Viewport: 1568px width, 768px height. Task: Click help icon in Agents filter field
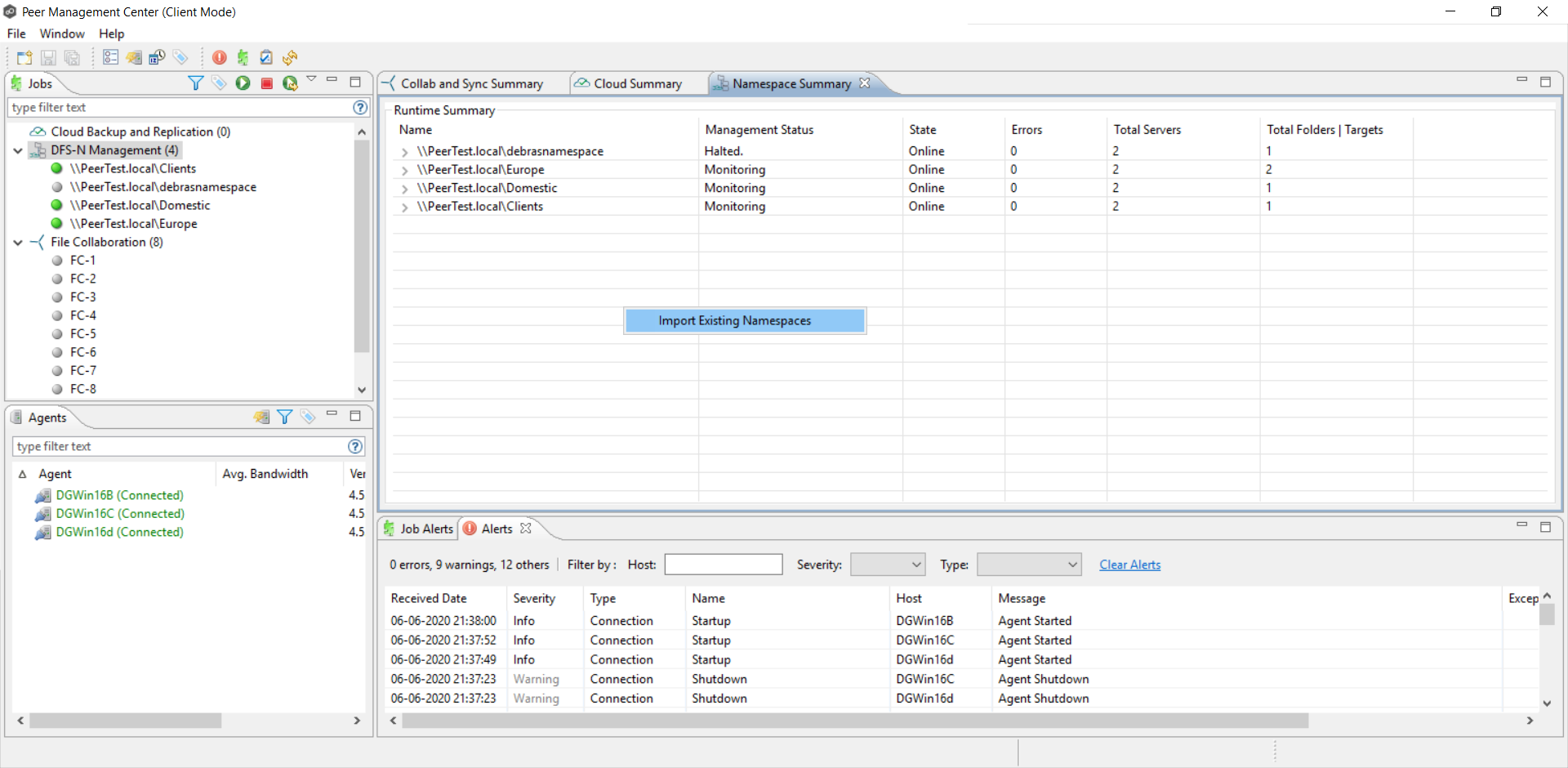point(355,446)
